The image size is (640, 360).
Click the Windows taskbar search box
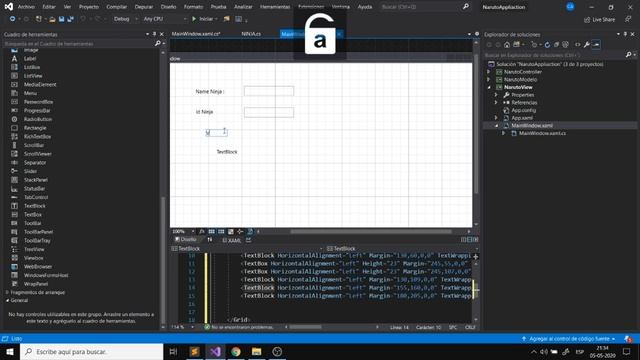click(x=91, y=351)
